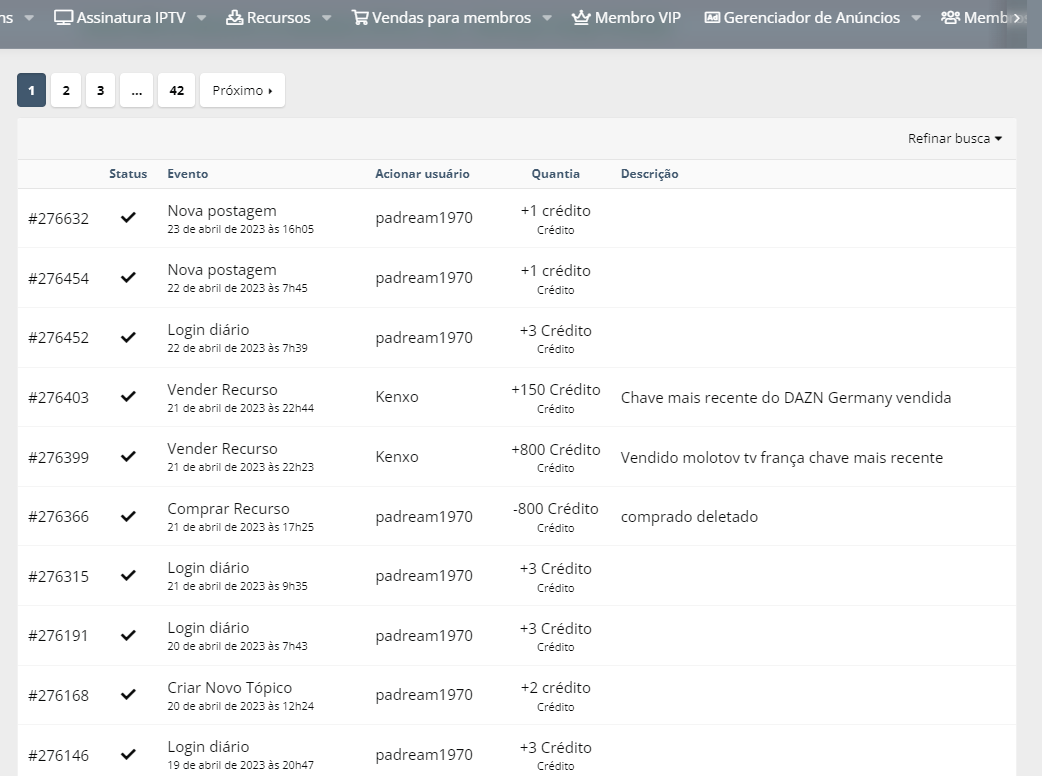Image resolution: width=1042 pixels, height=776 pixels.
Task: Expand the Recursos menu arrow
Action: (x=326, y=18)
